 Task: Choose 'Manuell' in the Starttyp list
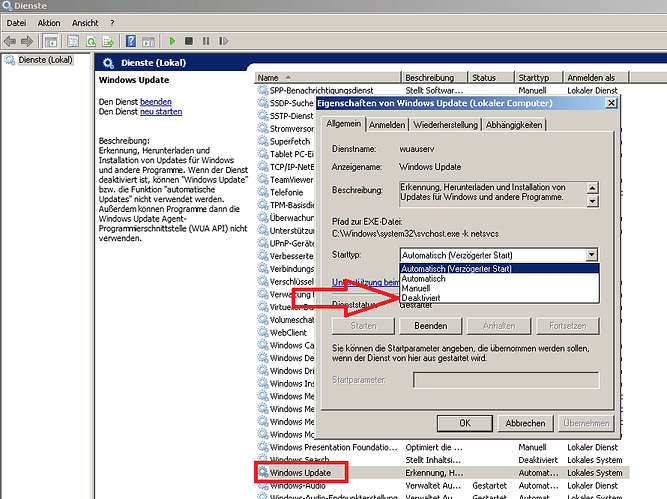tap(499, 288)
